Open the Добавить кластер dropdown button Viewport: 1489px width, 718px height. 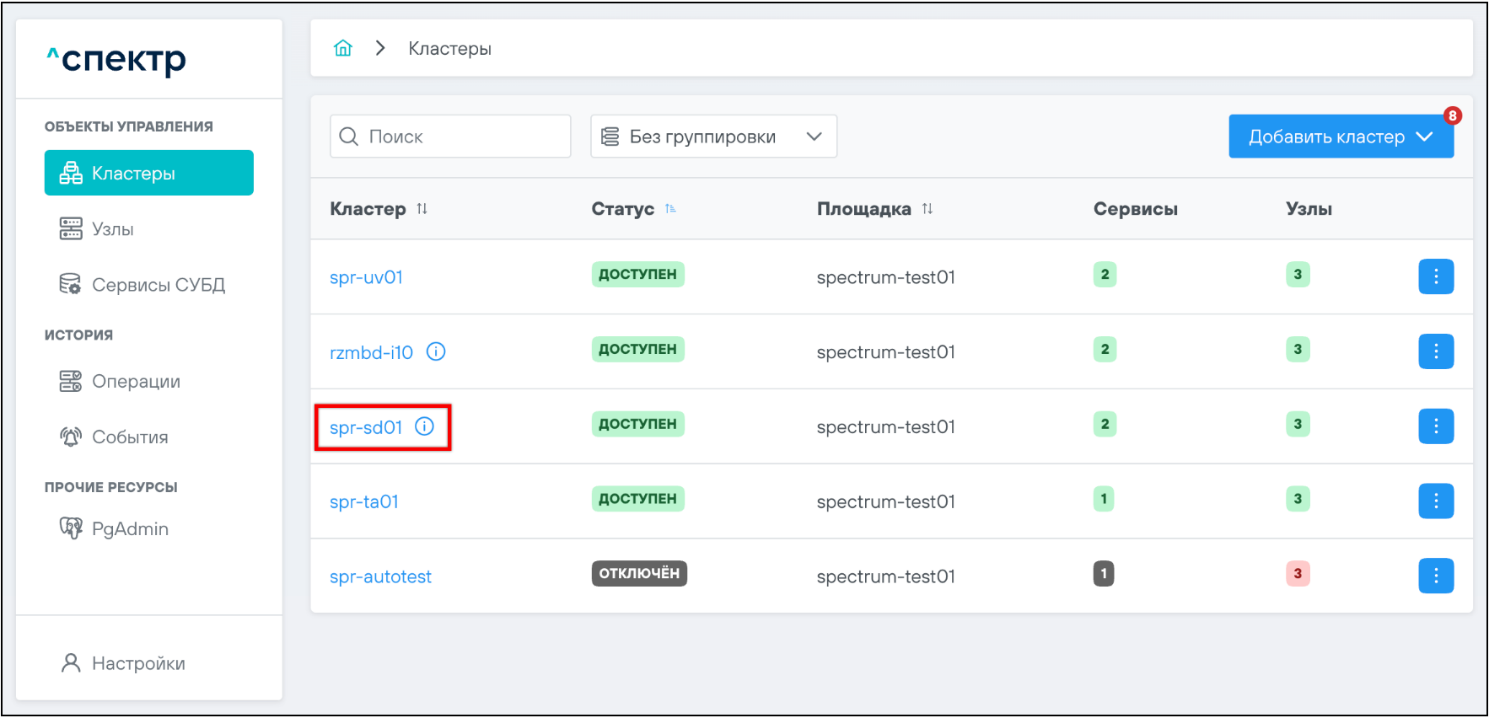pos(1340,137)
